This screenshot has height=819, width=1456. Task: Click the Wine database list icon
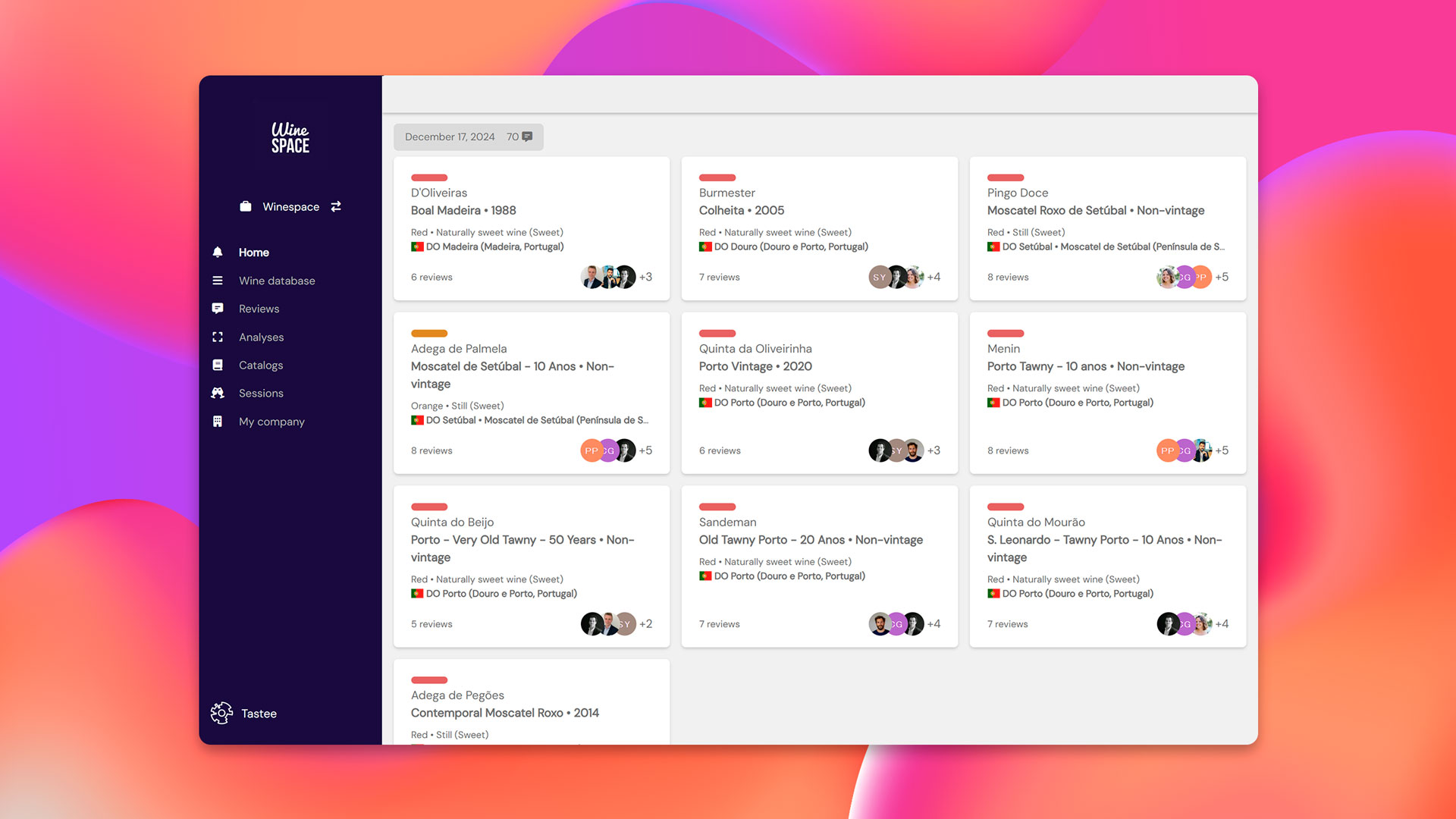coord(218,281)
